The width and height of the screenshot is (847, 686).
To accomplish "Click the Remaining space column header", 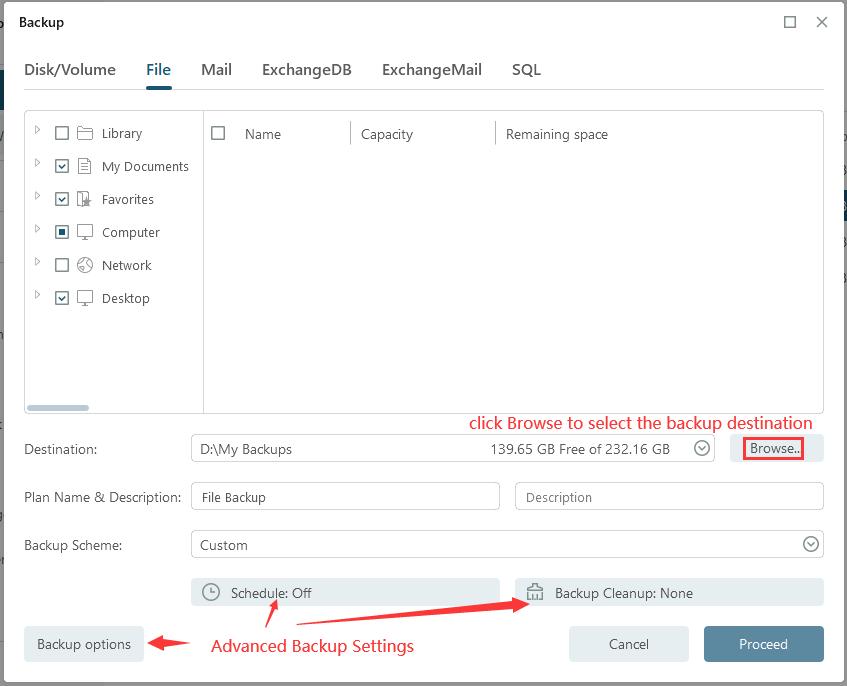I will [557, 134].
